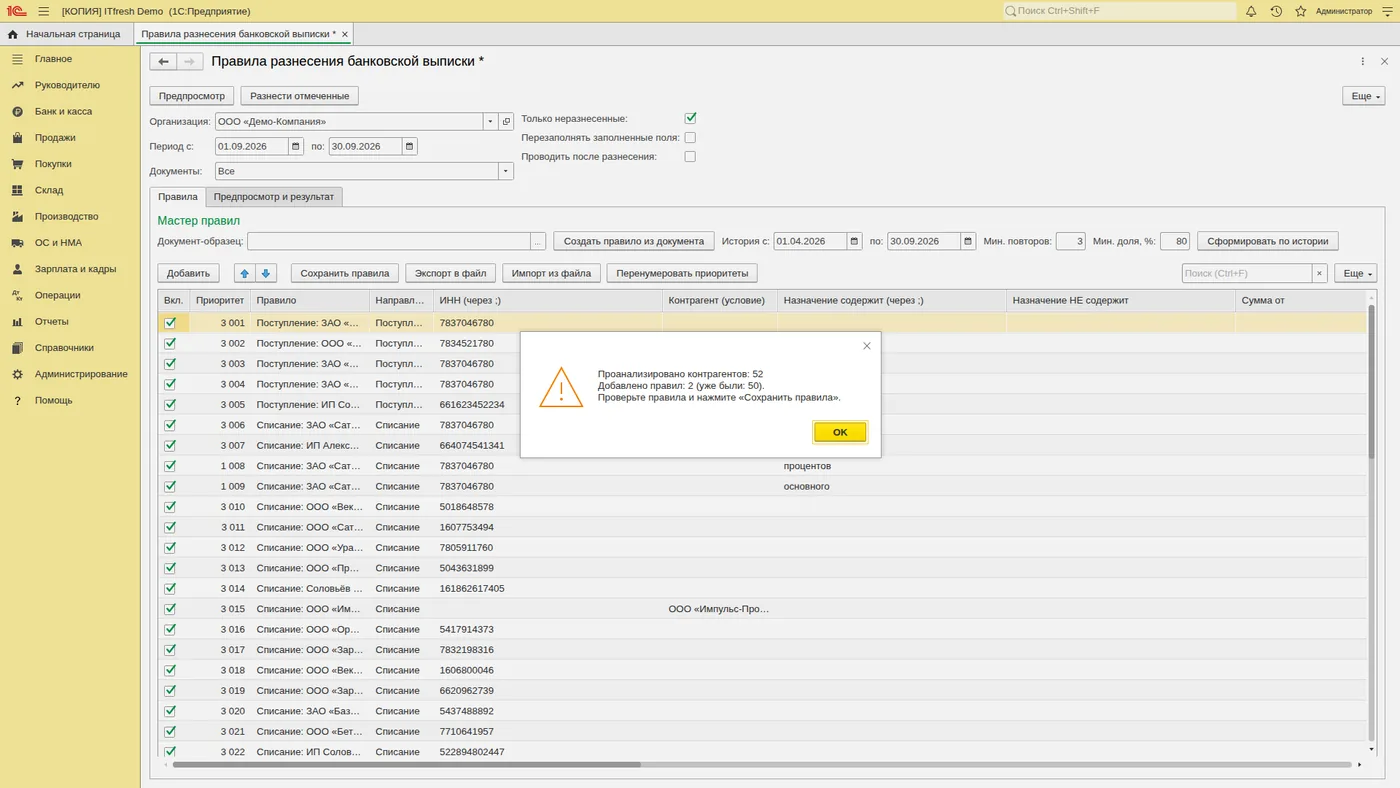This screenshot has width=1400, height=788.
Task: Click Сохранить правила button
Action: tap(345, 273)
